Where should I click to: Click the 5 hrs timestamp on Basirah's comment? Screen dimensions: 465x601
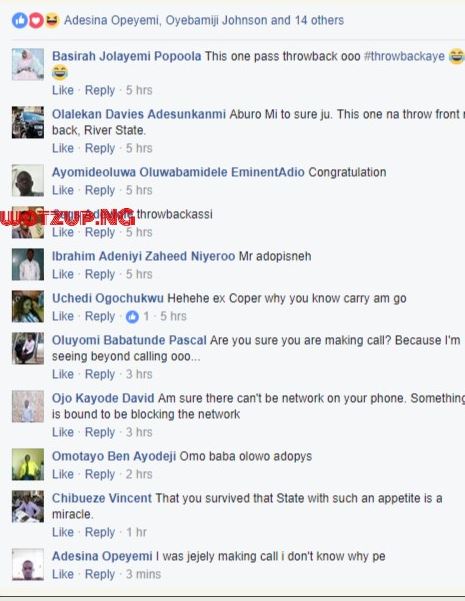pyautogui.click(x=139, y=90)
